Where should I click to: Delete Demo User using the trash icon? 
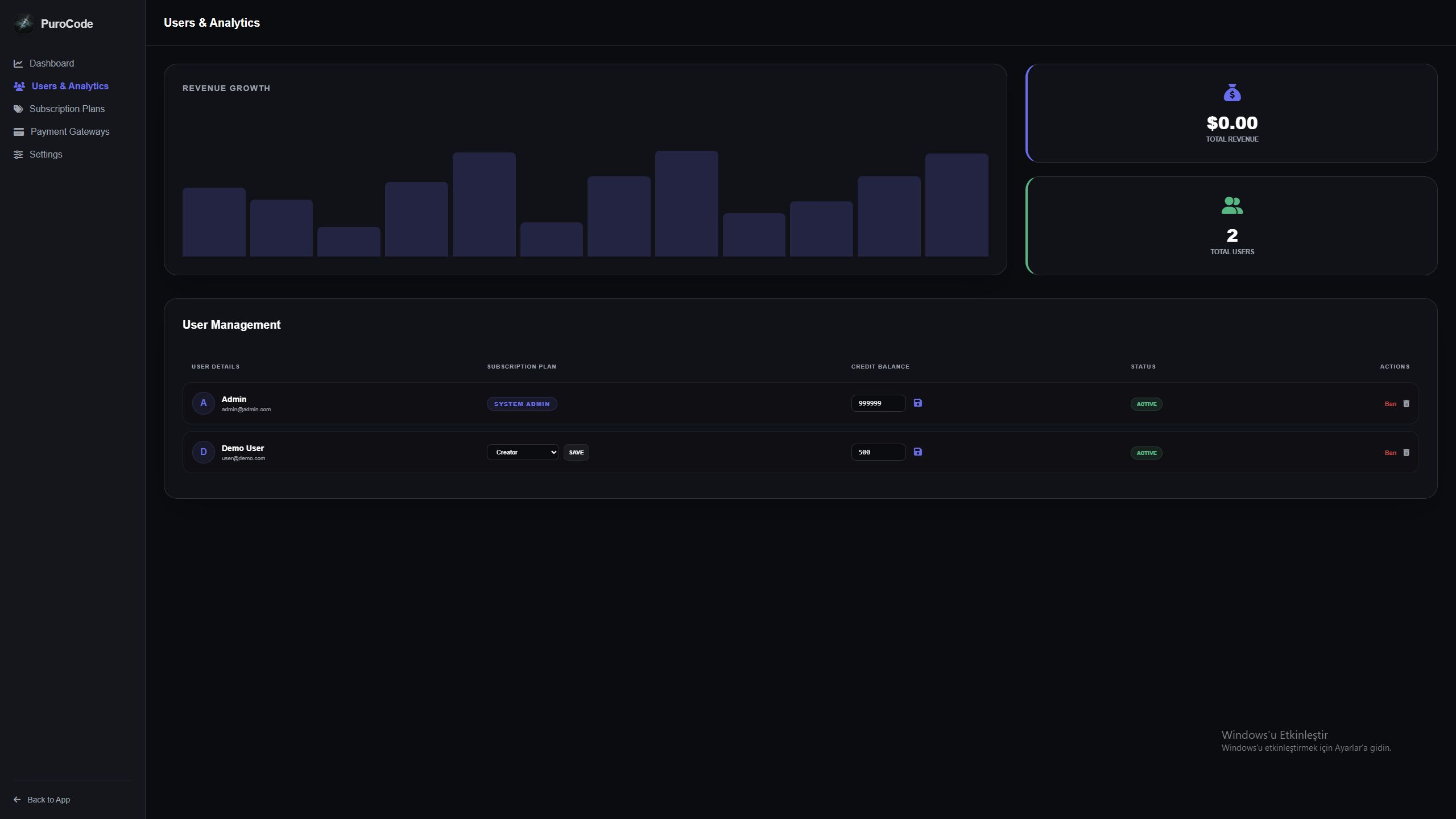coord(1406,453)
